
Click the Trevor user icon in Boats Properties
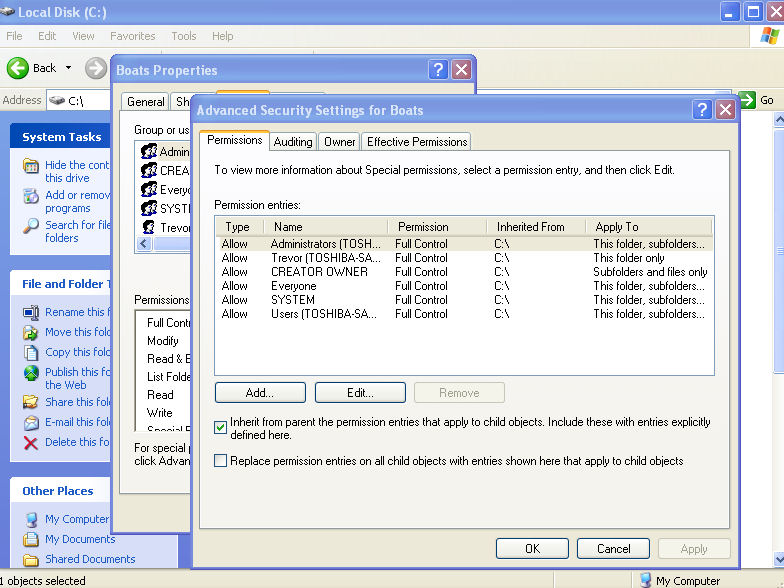[148, 227]
